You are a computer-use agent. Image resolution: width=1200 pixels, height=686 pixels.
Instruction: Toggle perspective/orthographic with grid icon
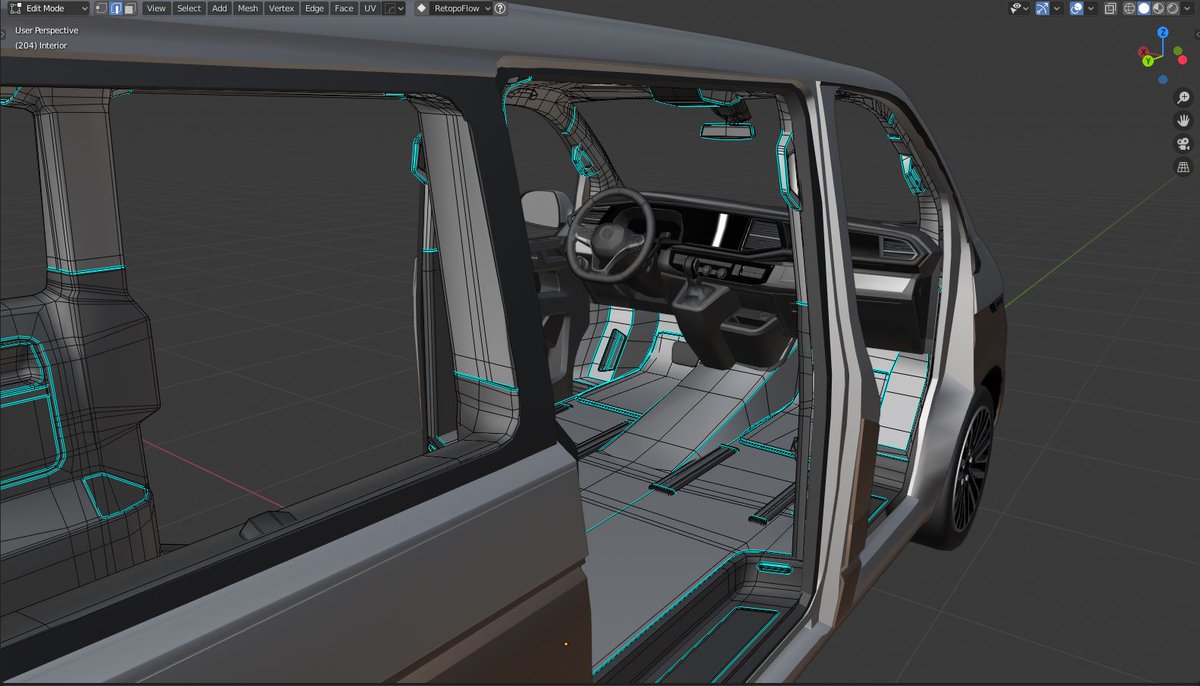pos(1183,166)
